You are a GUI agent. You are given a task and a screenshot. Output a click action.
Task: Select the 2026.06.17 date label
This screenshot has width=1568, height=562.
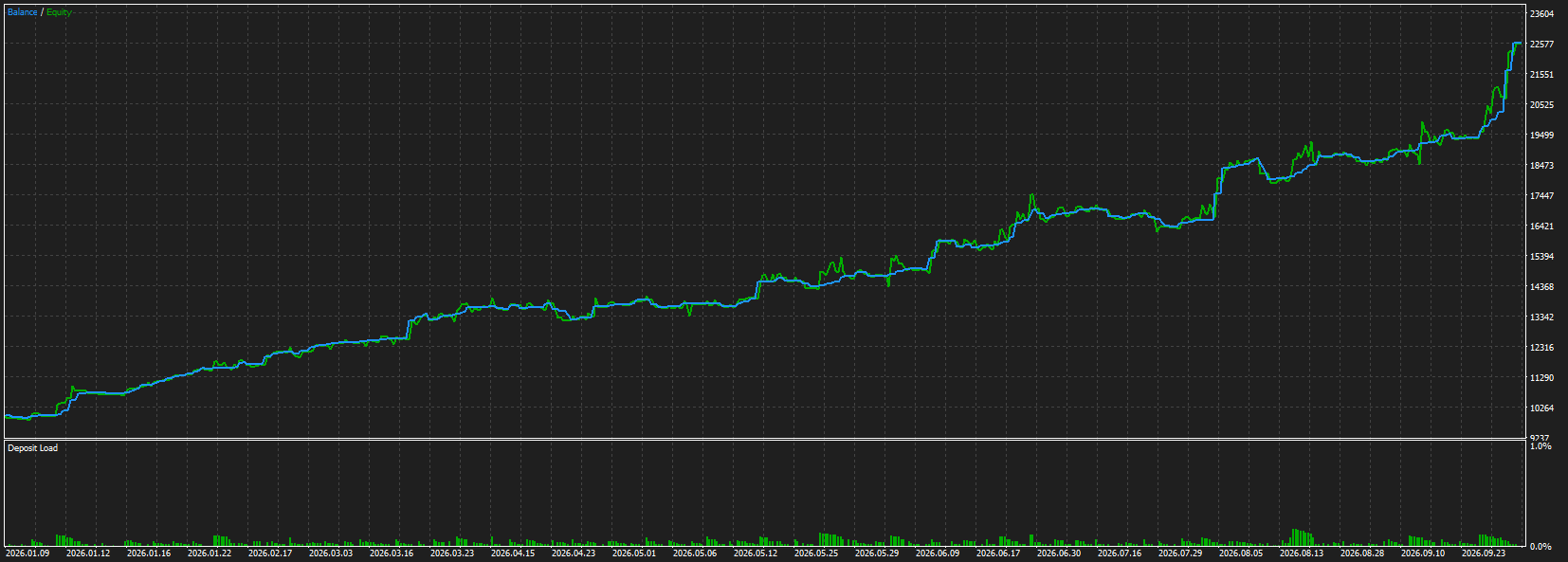pos(998,553)
